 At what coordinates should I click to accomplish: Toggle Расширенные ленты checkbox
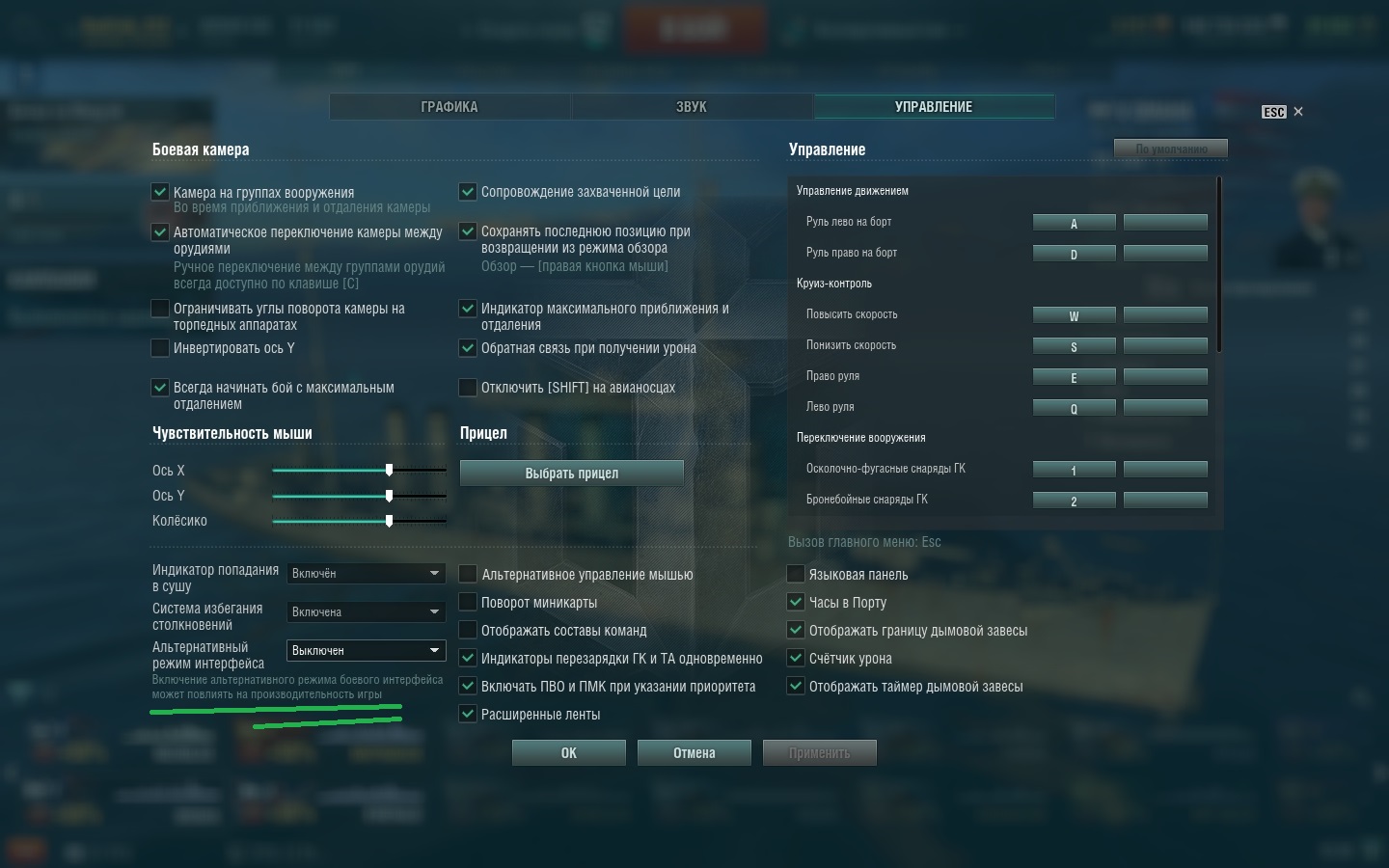click(x=468, y=714)
